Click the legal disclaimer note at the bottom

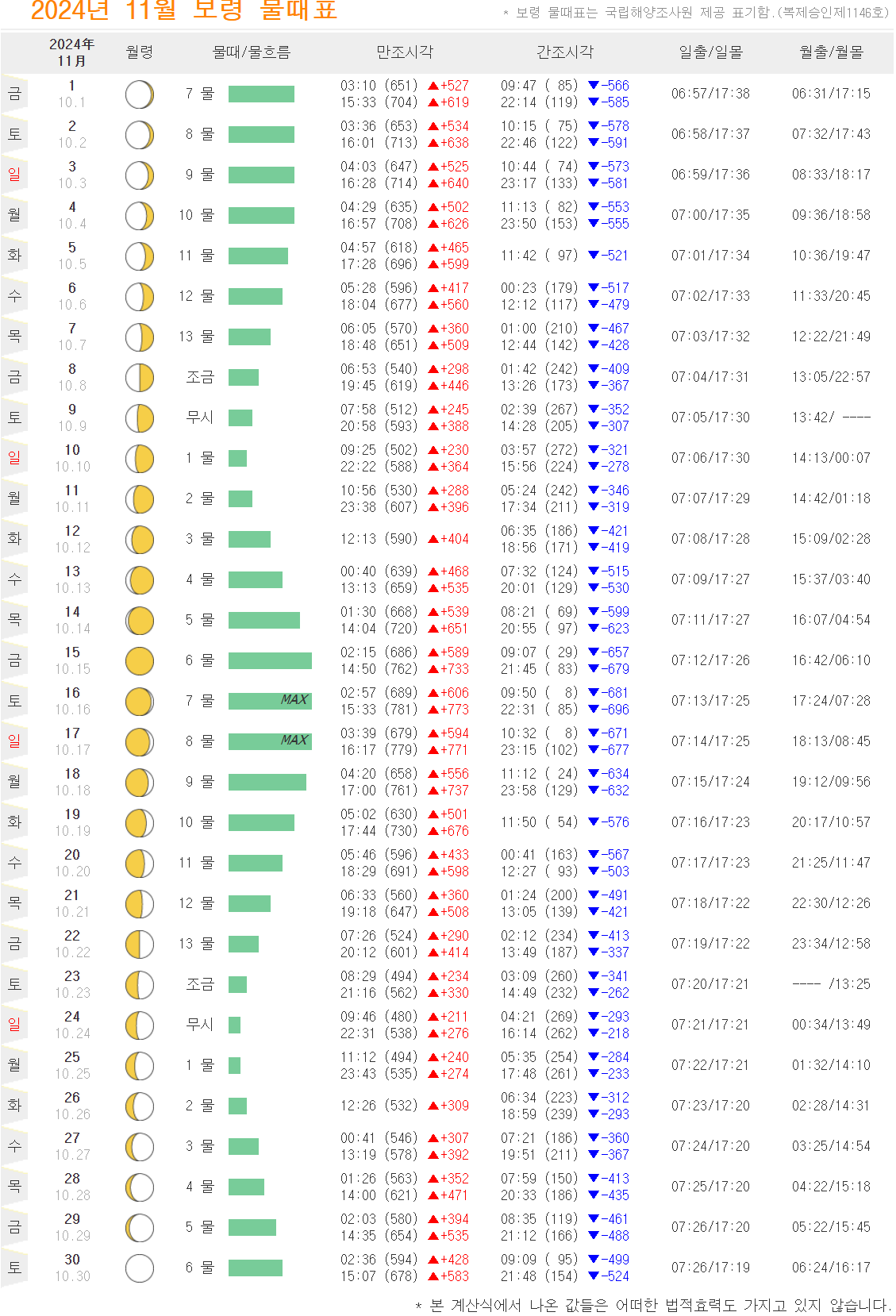point(653,1306)
